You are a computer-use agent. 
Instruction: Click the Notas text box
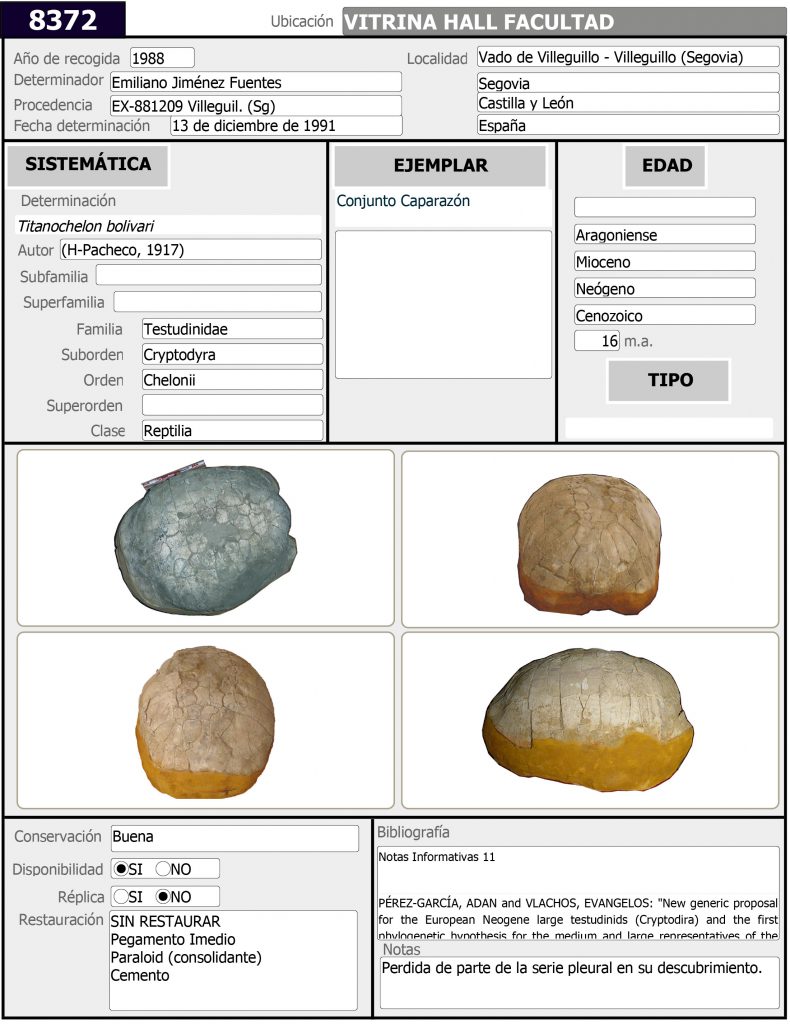click(x=579, y=981)
